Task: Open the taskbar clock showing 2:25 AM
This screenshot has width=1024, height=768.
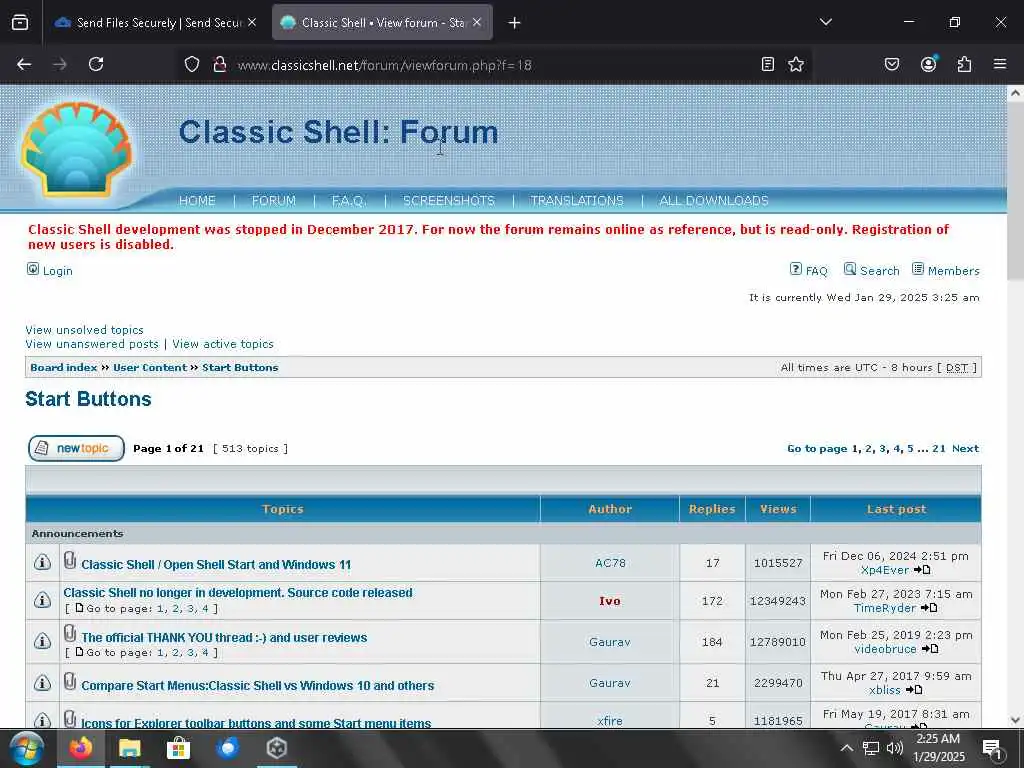Action: [x=939, y=748]
